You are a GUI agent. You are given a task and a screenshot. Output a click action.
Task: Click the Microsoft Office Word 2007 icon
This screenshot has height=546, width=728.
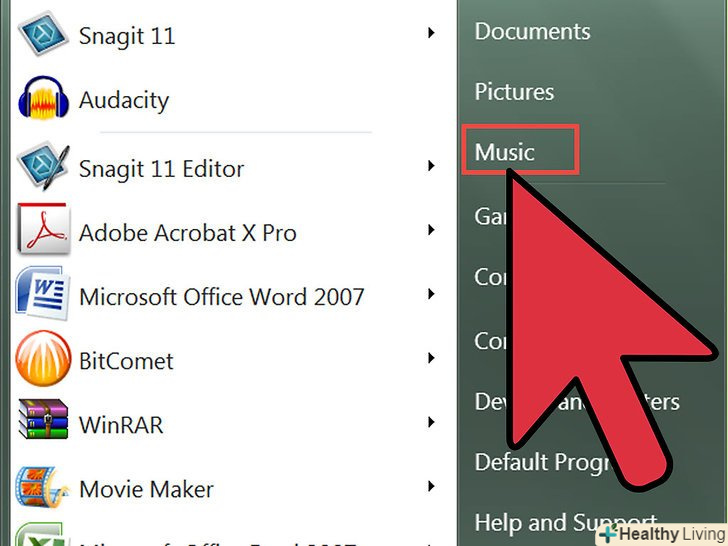click(x=43, y=297)
